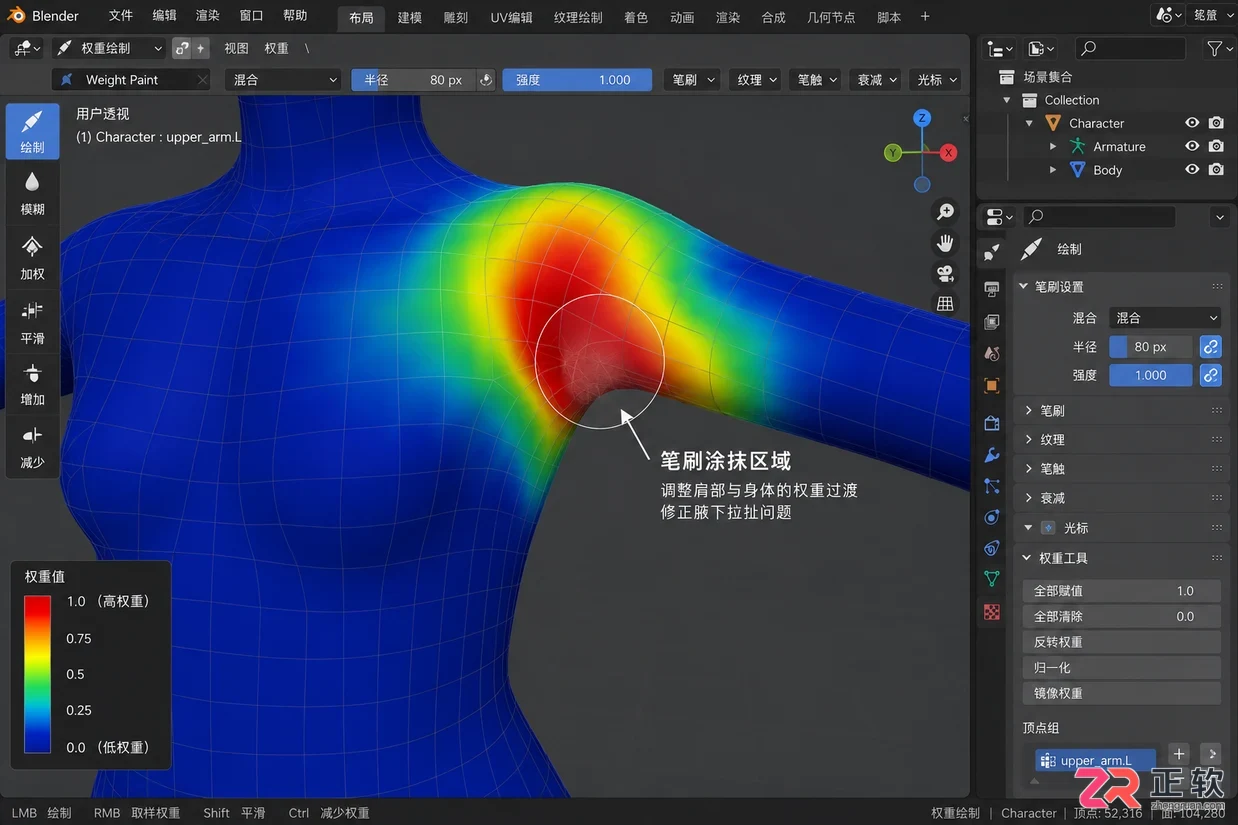Screen dimensions: 1238x825
Task: Open the 渲染 menu in top bar
Action: coord(207,16)
